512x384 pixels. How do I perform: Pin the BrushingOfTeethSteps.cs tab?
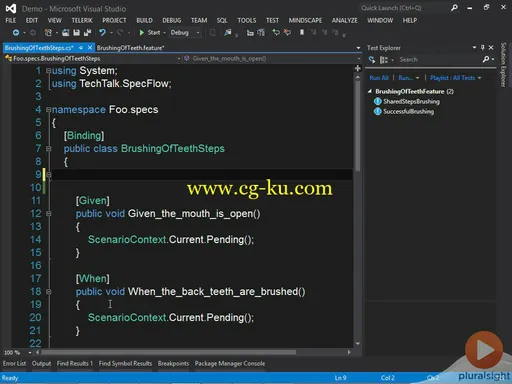pos(81,48)
